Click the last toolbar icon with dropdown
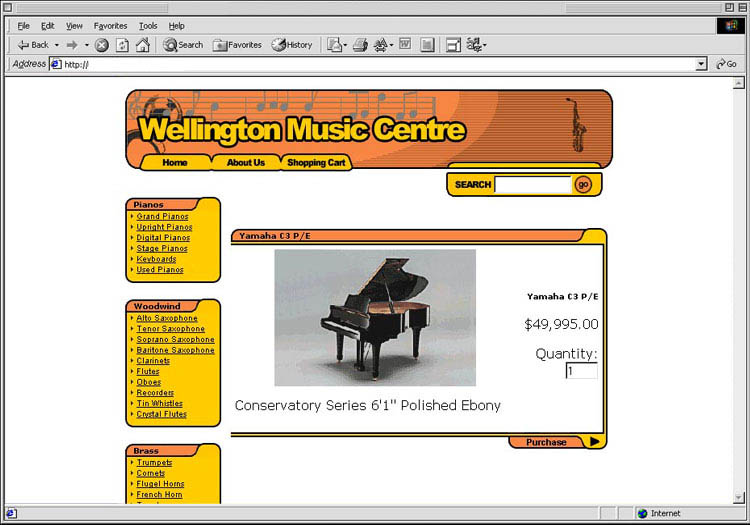Image resolution: width=750 pixels, height=525 pixels. click(475, 45)
